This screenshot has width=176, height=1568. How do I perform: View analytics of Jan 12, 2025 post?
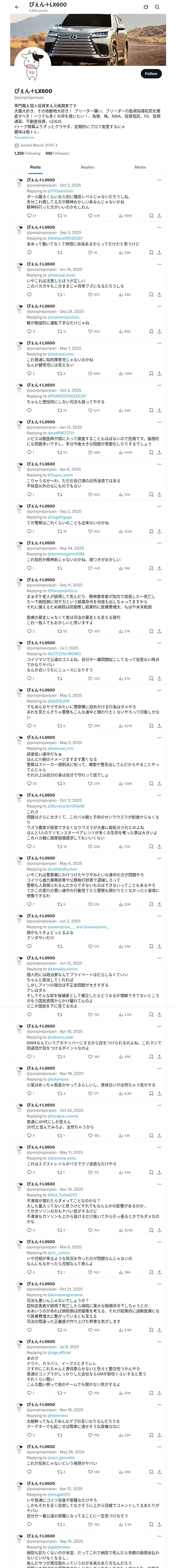[121, 452]
